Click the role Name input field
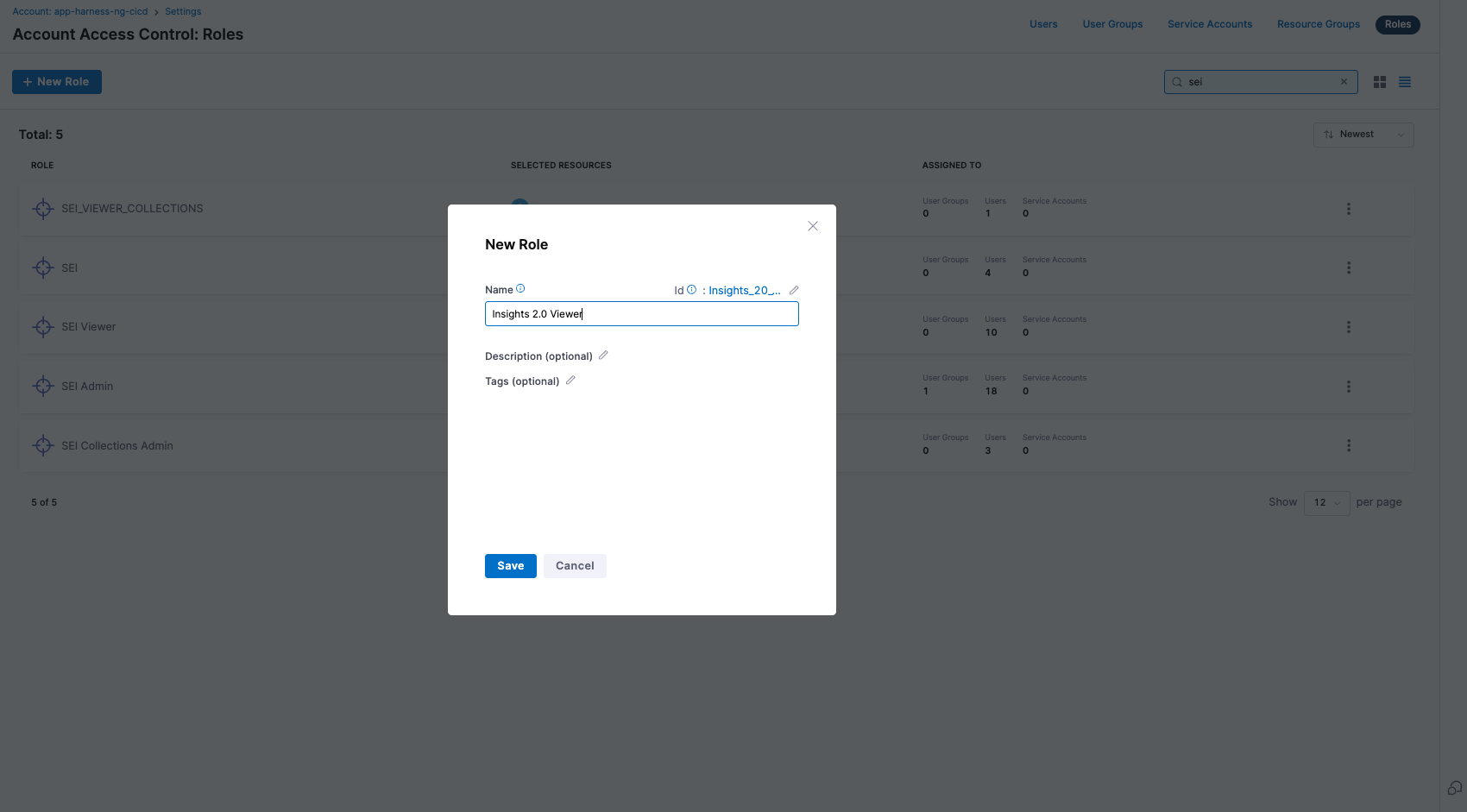 point(641,314)
